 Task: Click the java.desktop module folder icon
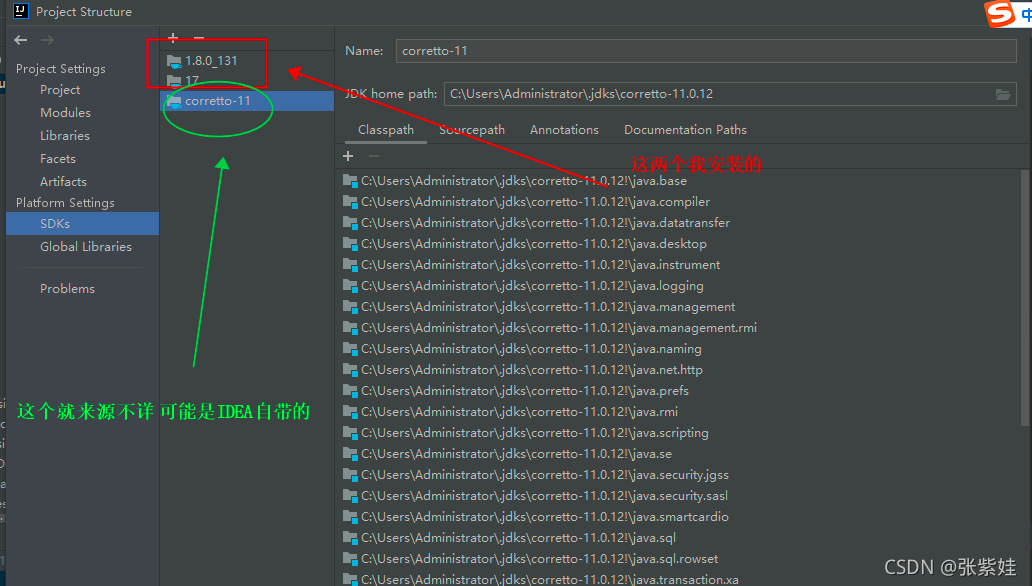350,244
